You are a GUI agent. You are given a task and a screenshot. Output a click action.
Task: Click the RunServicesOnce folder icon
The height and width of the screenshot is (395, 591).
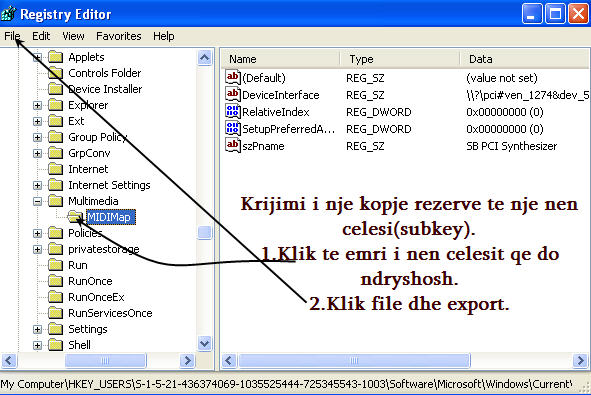pyautogui.click(x=55, y=313)
